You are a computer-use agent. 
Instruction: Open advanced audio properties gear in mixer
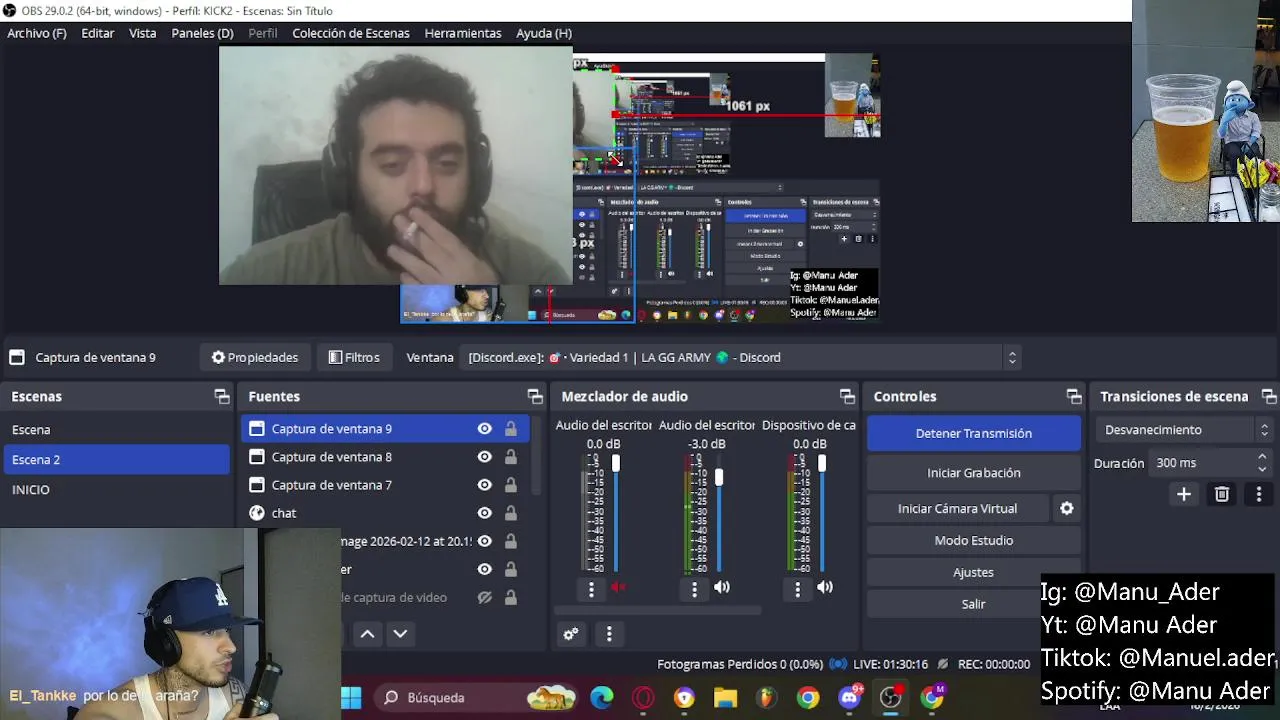[x=571, y=634]
